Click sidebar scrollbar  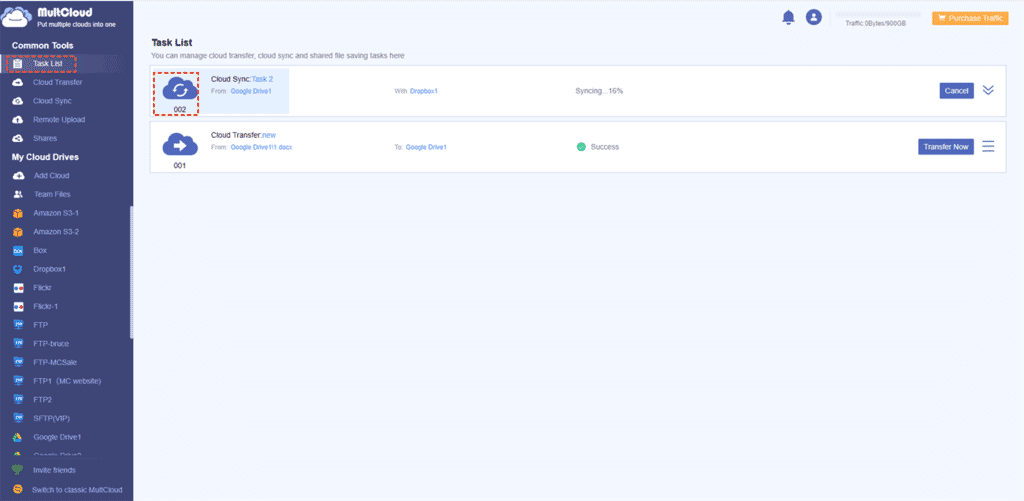coord(131,272)
